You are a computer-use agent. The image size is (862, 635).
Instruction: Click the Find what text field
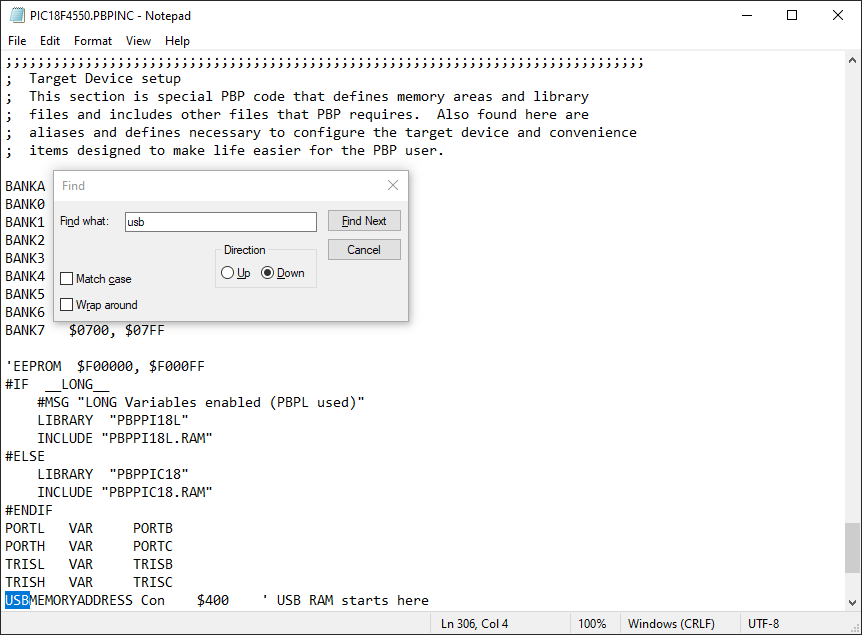click(x=220, y=222)
